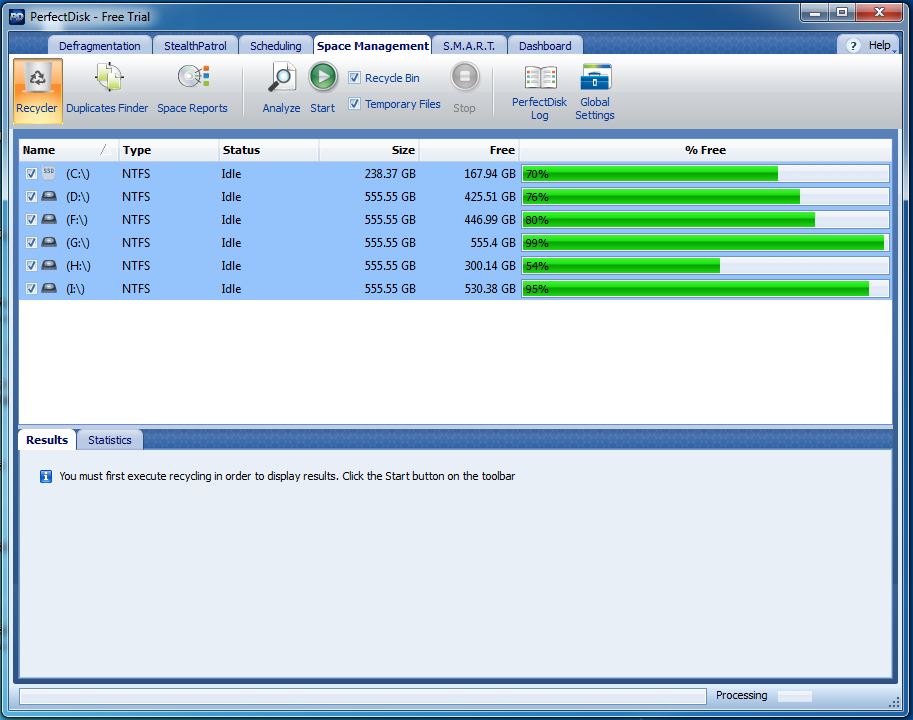Open the PerfectDisk Log
This screenshot has width=913, height=720.
[539, 80]
